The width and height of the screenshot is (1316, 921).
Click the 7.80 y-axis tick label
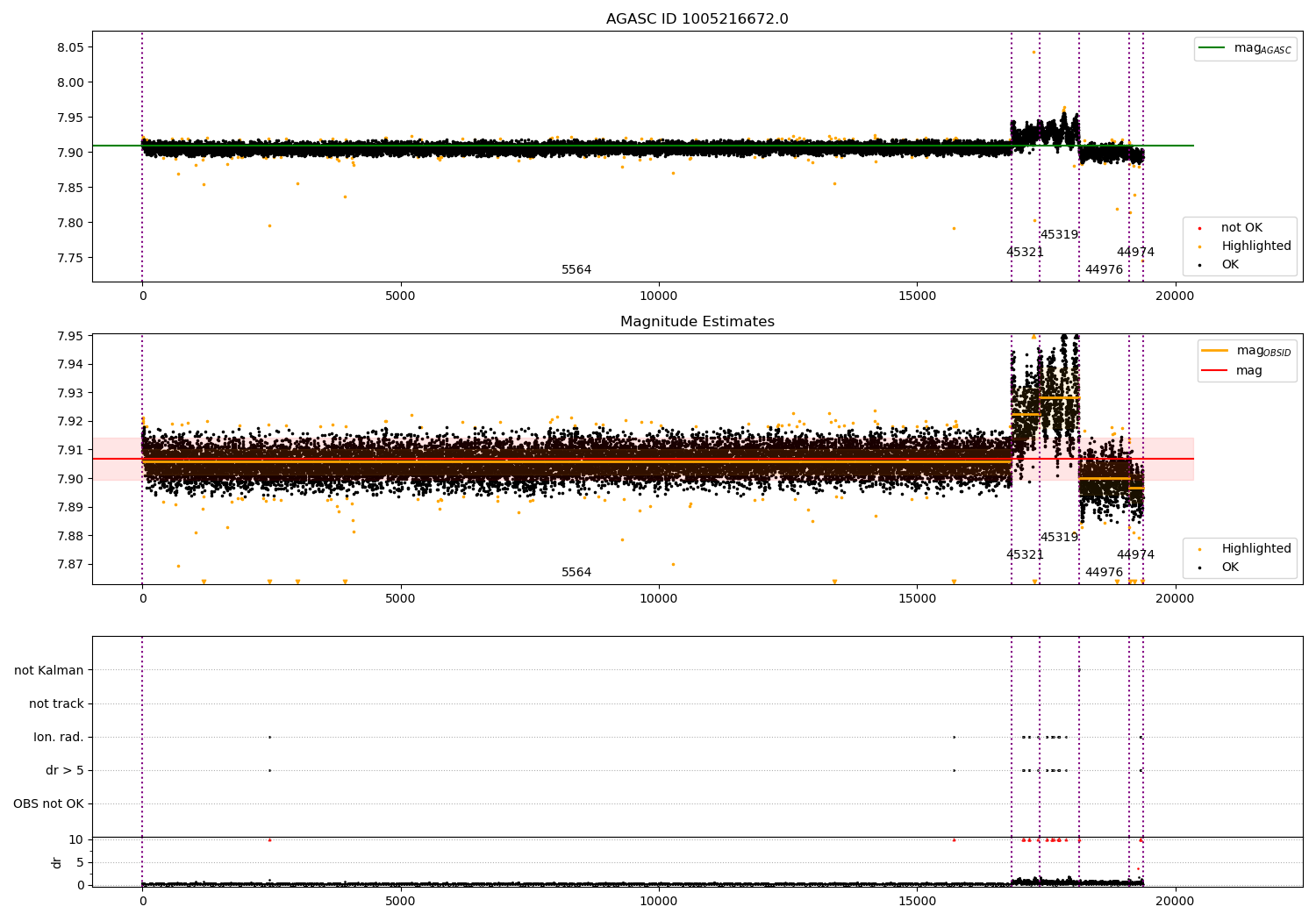tap(71, 223)
